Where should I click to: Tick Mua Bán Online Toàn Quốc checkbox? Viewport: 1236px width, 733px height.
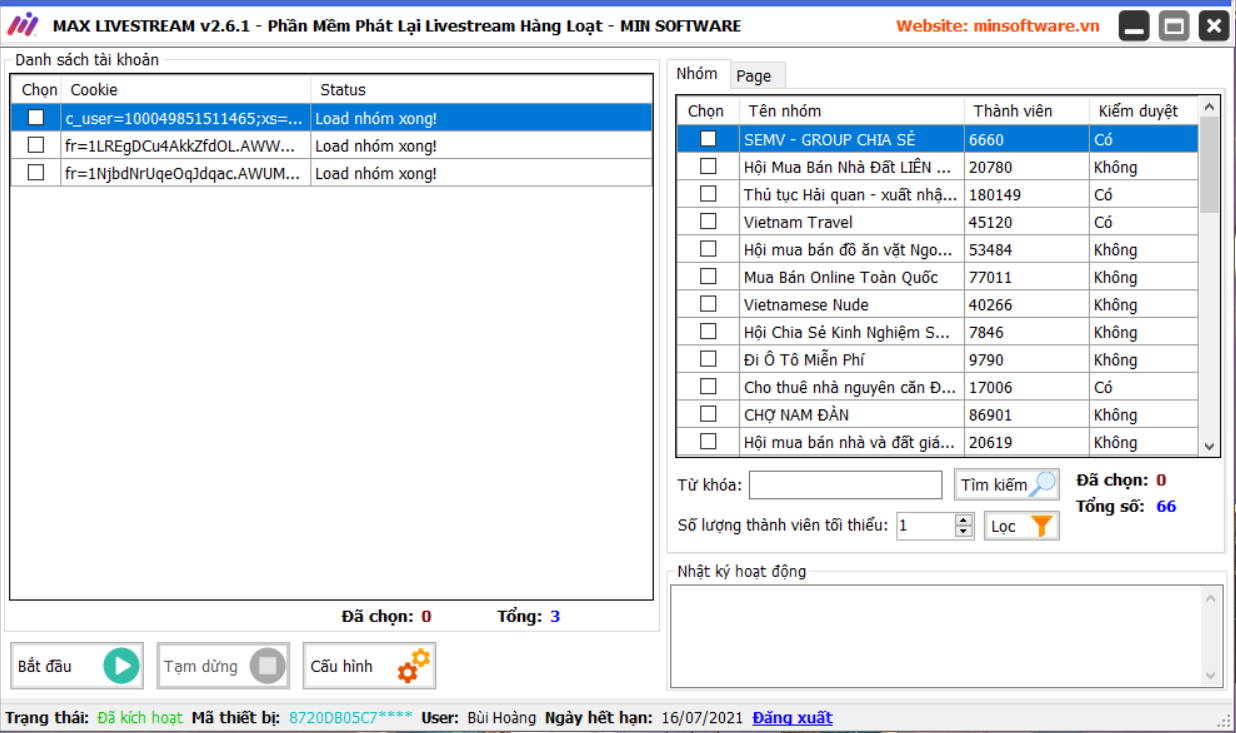tap(708, 277)
